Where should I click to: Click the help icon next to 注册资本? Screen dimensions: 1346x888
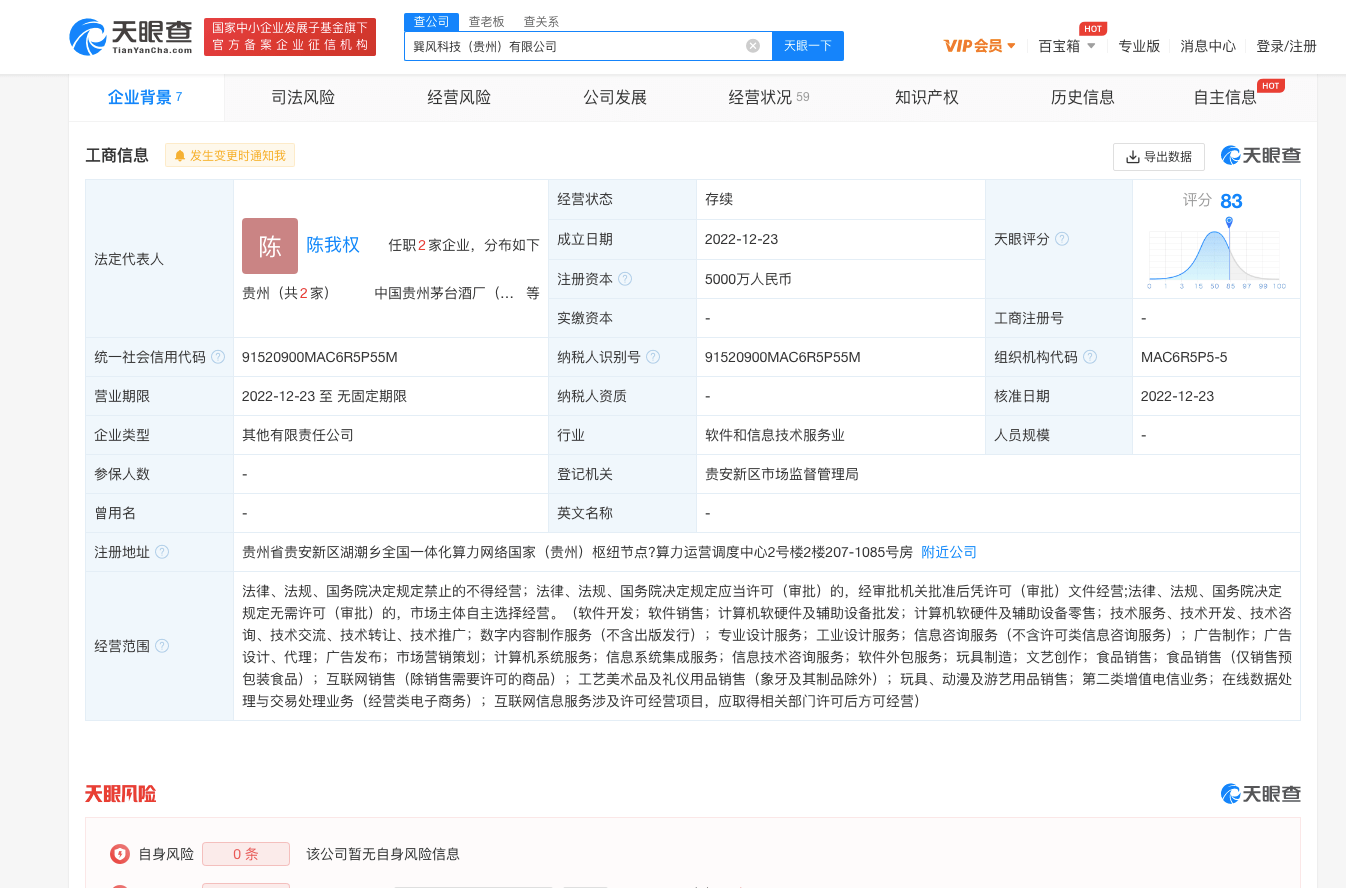[x=625, y=279]
